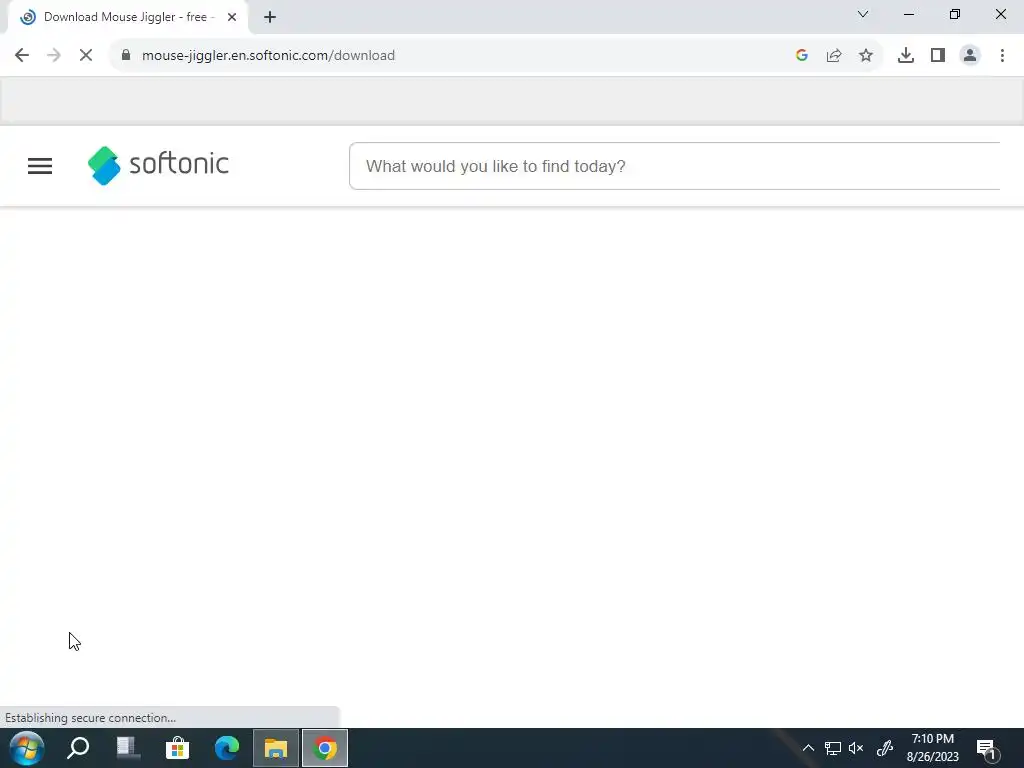Open a new tab
Screen dimensions: 1024x768
click(x=270, y=17)
